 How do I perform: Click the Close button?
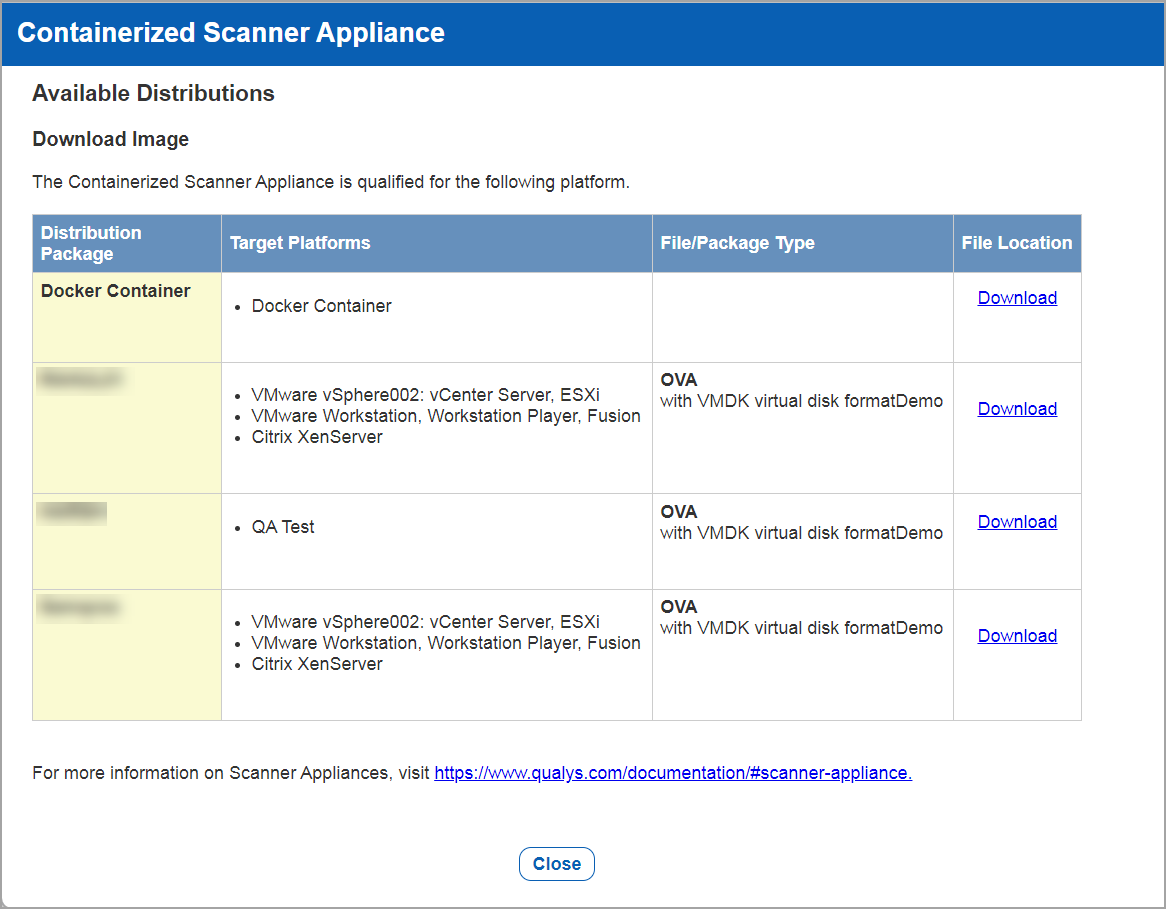pos(556,864)
